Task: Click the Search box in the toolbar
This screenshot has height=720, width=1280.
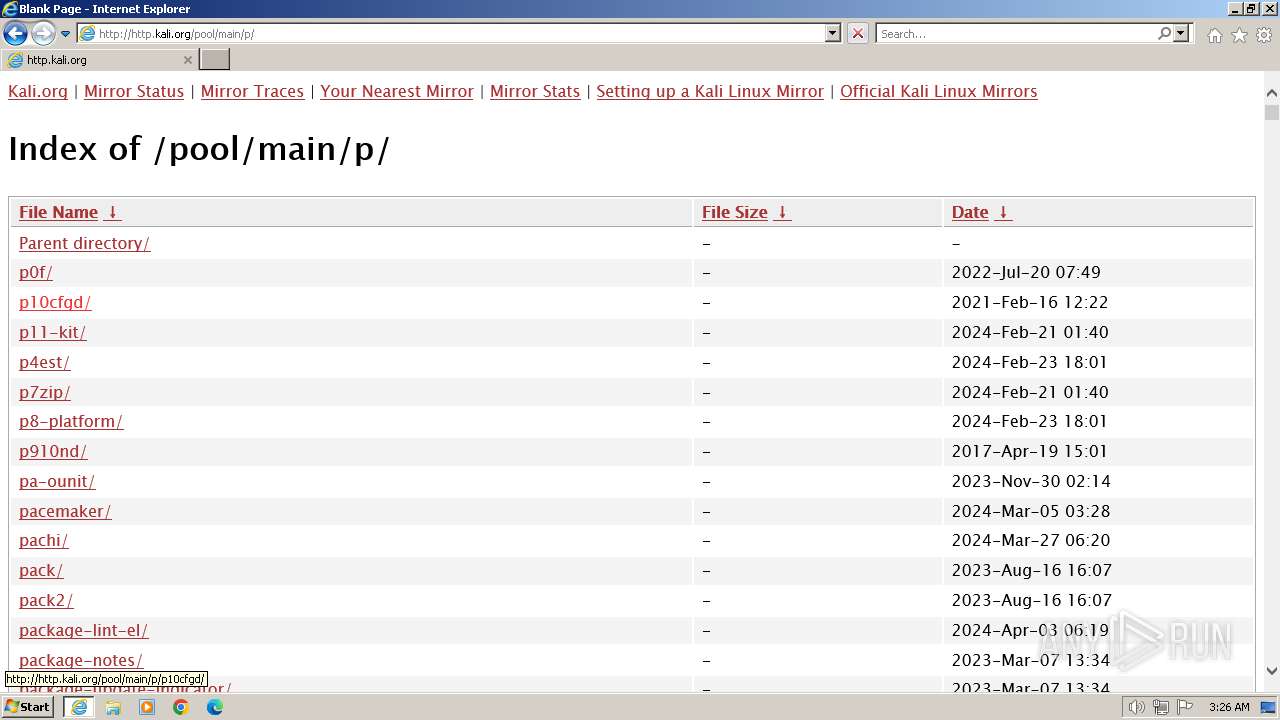Action: pyautogui.click(x=1015, y=33)
